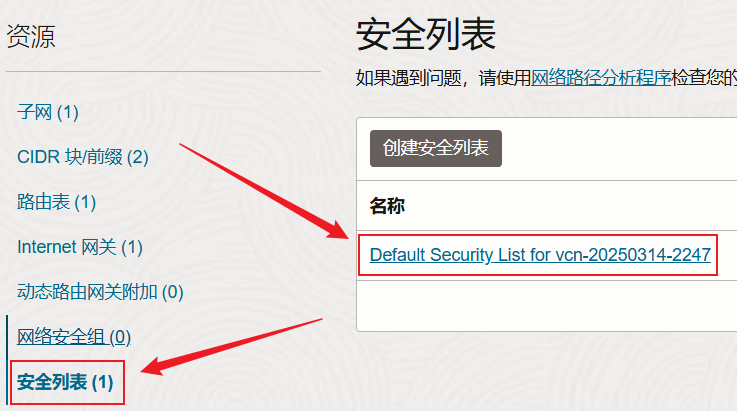Open 路由表 (1) from the sidebar

pyautogui.click(x=56, y=202)
